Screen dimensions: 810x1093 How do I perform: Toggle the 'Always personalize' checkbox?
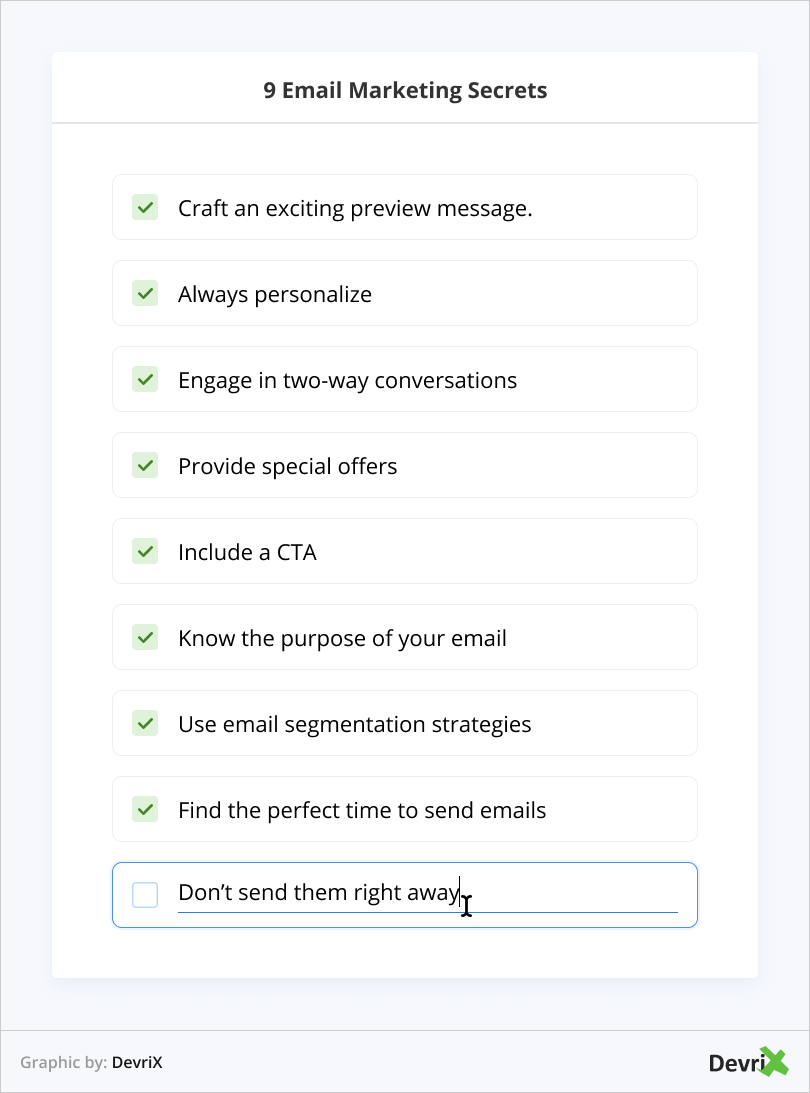tap(145, 293)
